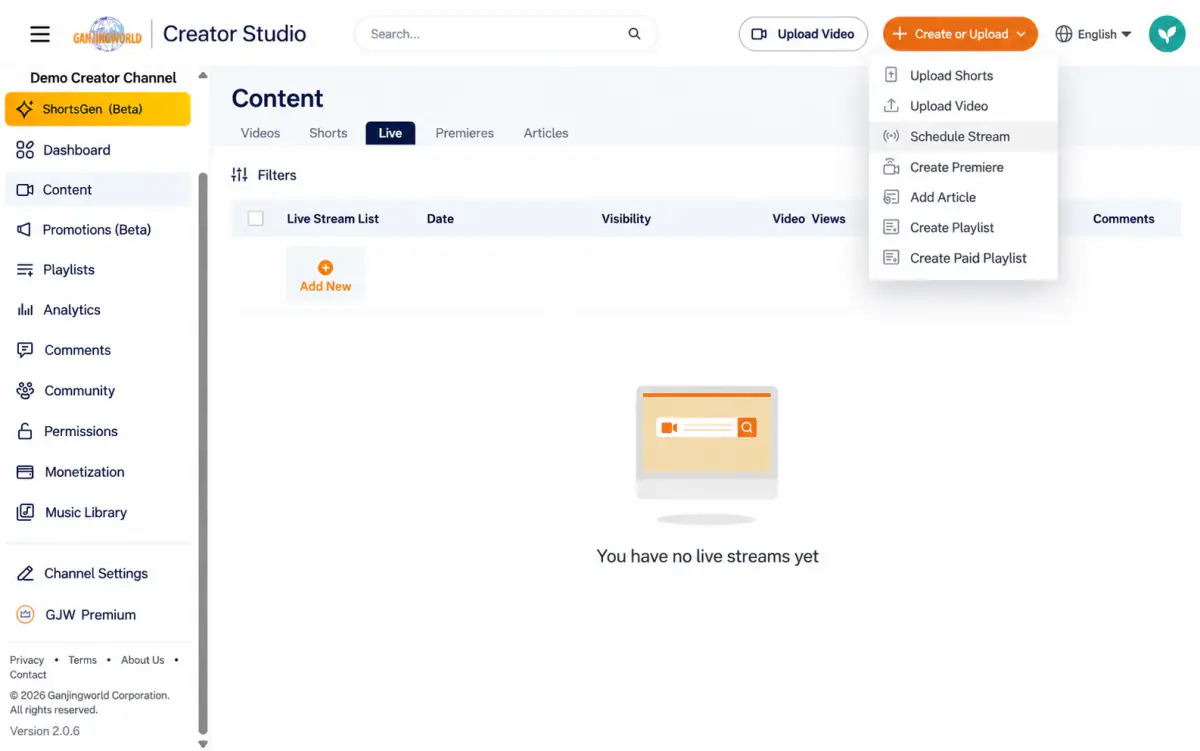
Task: Select Schedule Stream menu entry
Action: point(963,136)
